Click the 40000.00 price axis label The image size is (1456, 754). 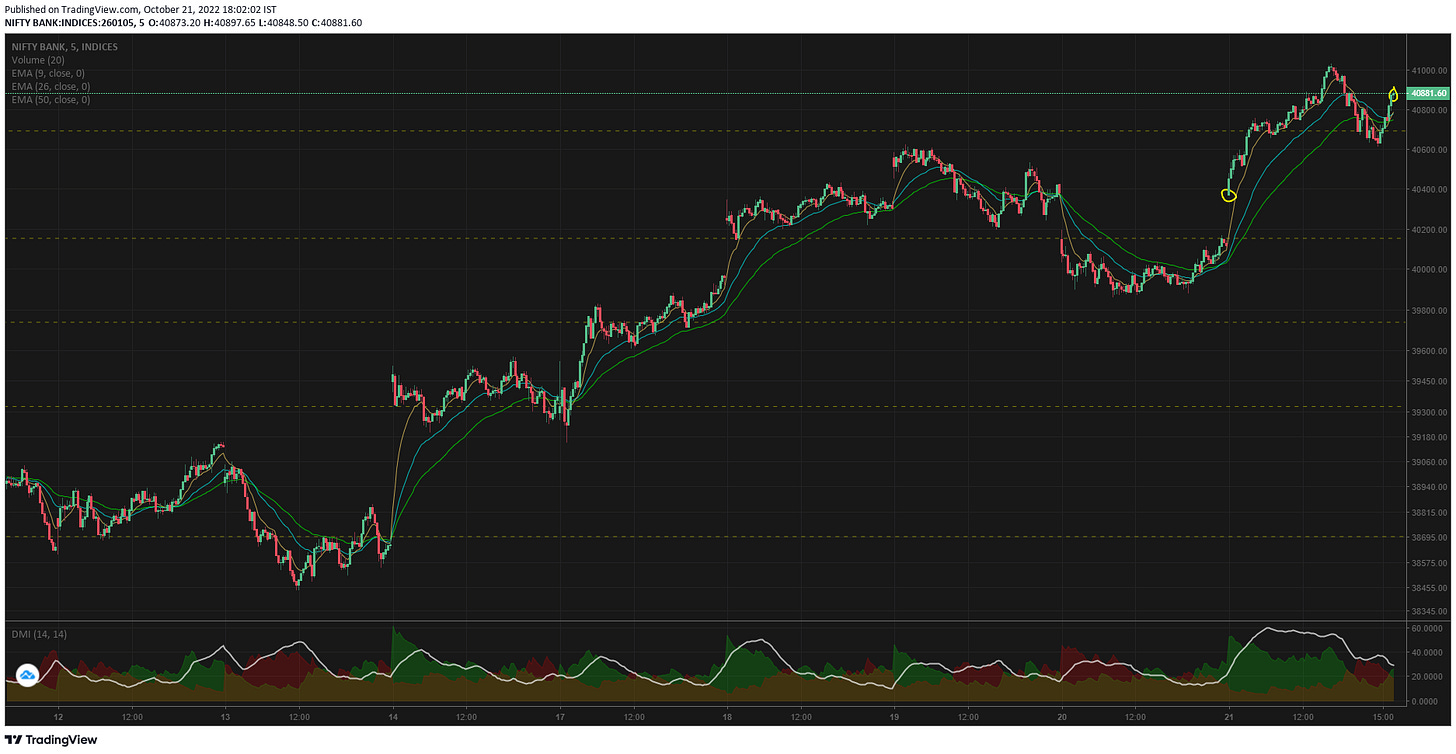(x=1430, y=270)
